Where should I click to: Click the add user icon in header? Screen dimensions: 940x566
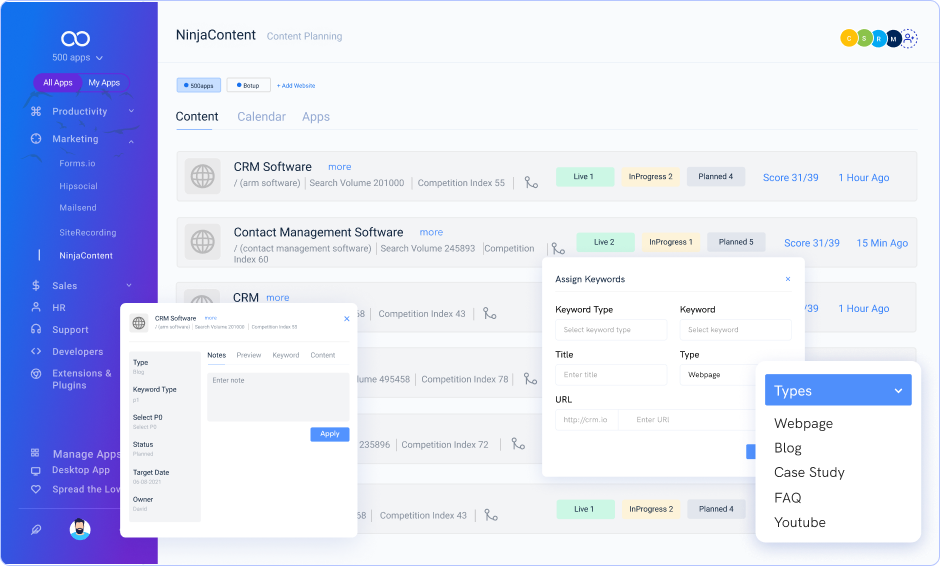(908, 39)
